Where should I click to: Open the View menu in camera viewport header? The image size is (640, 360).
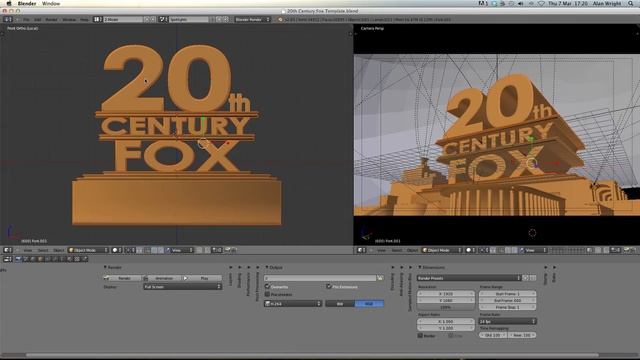click(x=381, y=250)
